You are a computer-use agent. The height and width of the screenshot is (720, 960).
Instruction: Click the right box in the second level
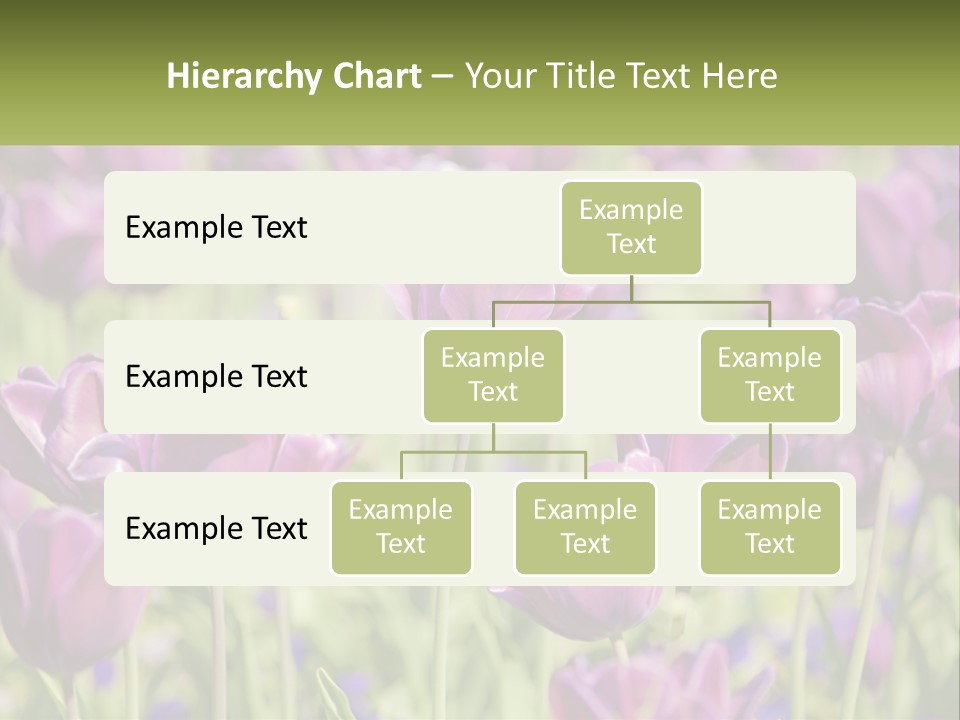click(x=770, y=375)
